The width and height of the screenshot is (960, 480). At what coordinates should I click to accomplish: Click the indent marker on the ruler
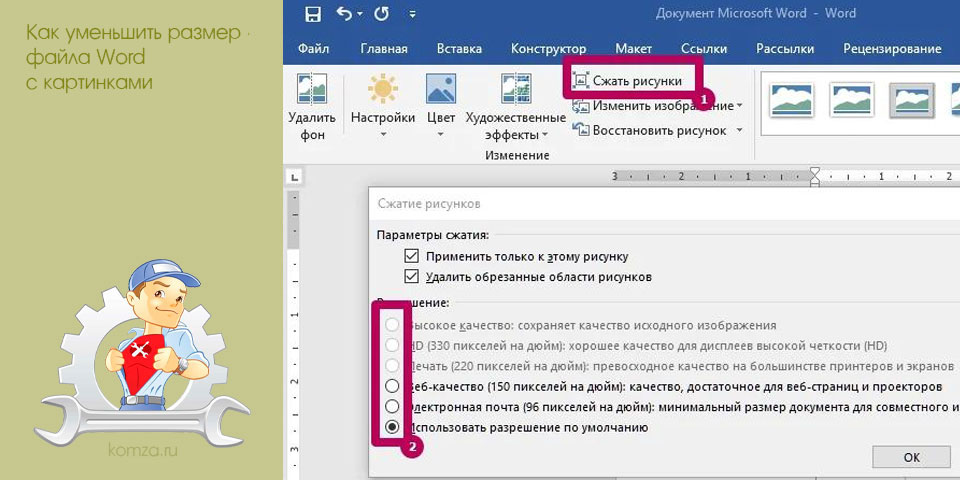pos(814,178)
